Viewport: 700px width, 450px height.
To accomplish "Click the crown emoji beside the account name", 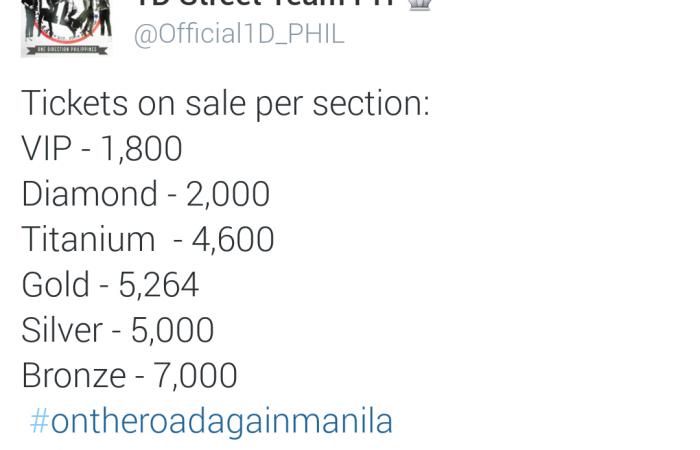I will (x=419, y=4).
